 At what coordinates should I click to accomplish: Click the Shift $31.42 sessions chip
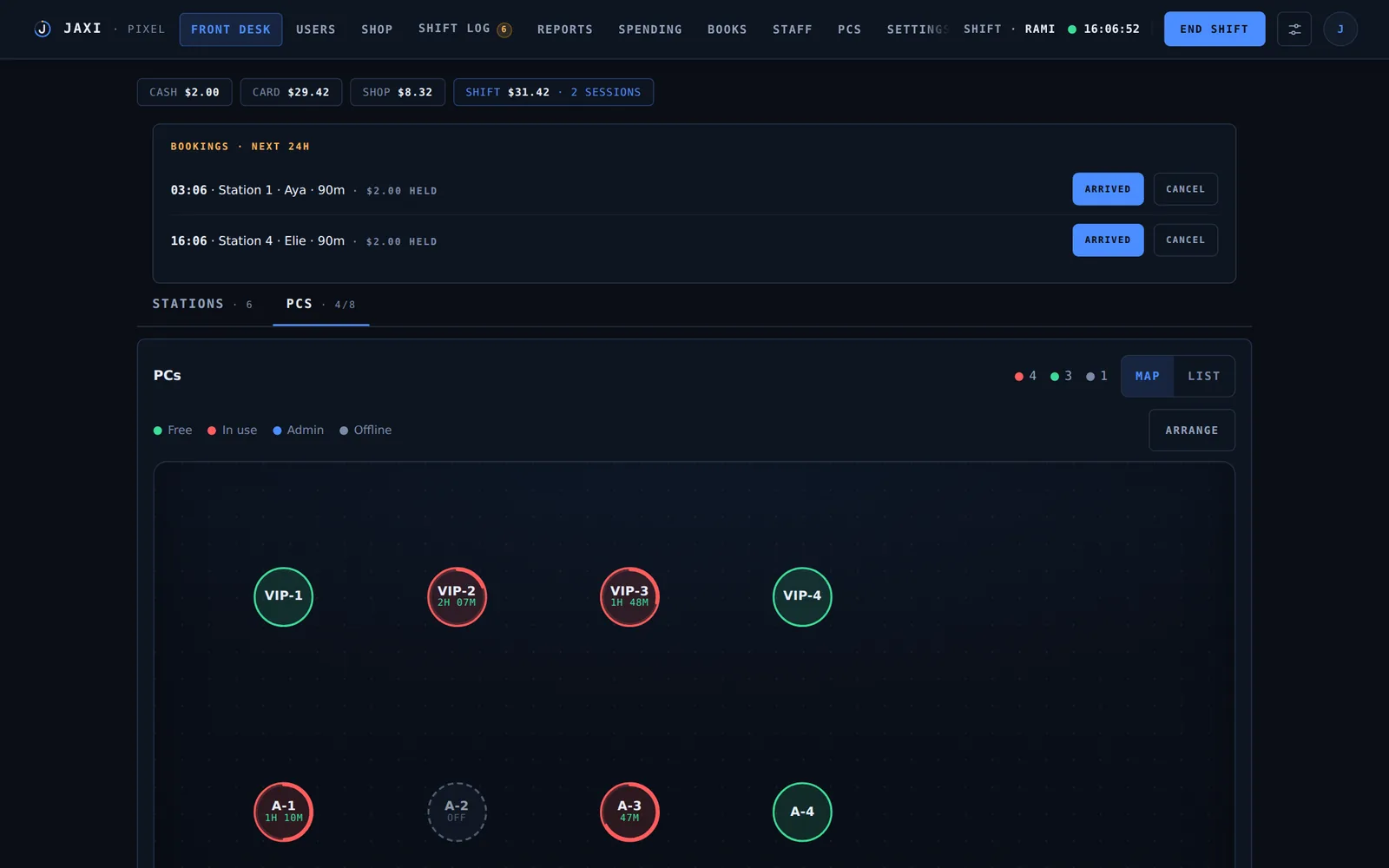(553, 92)
